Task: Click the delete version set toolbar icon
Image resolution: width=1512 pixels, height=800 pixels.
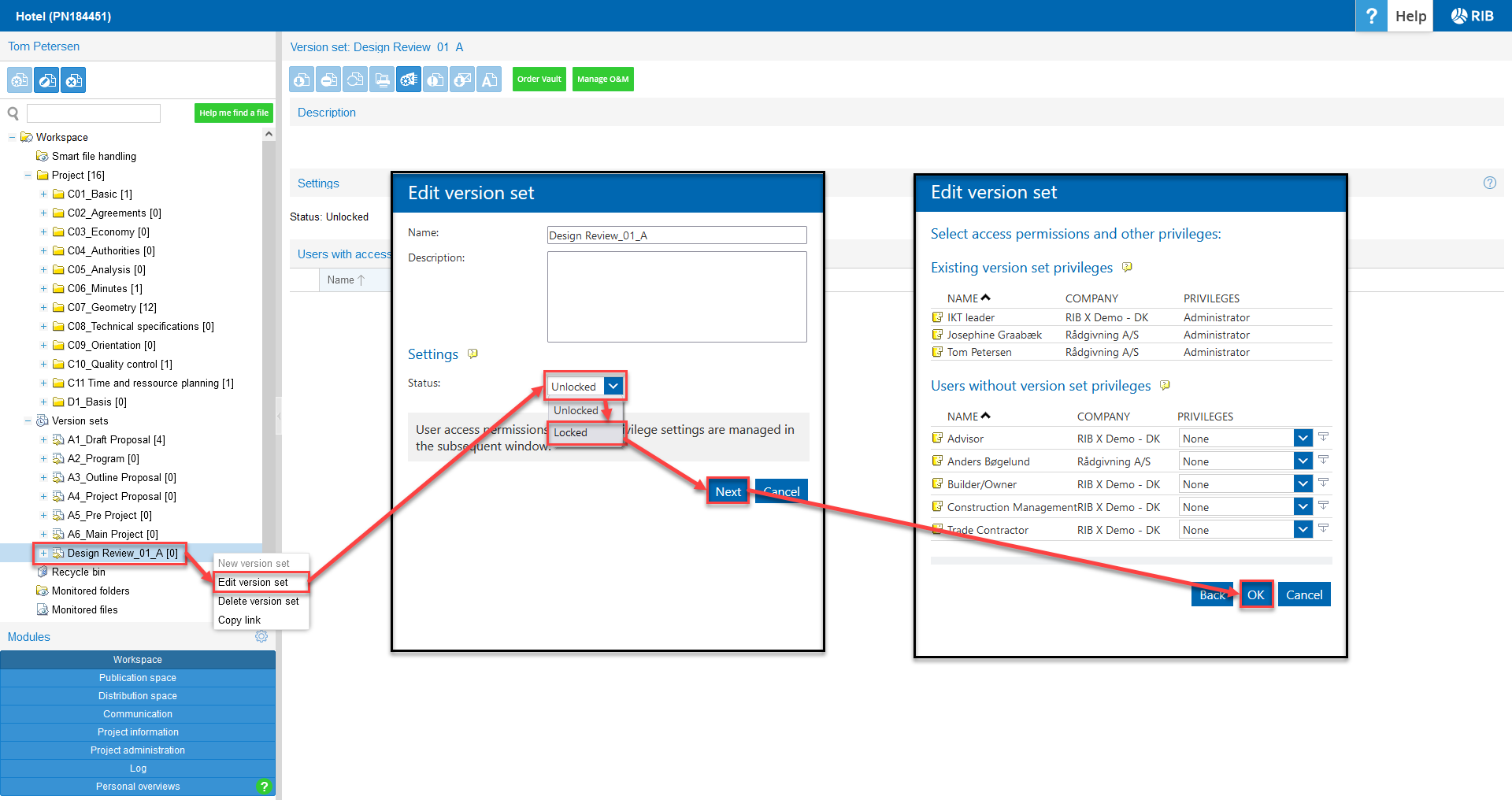Action: pos(74,80)
